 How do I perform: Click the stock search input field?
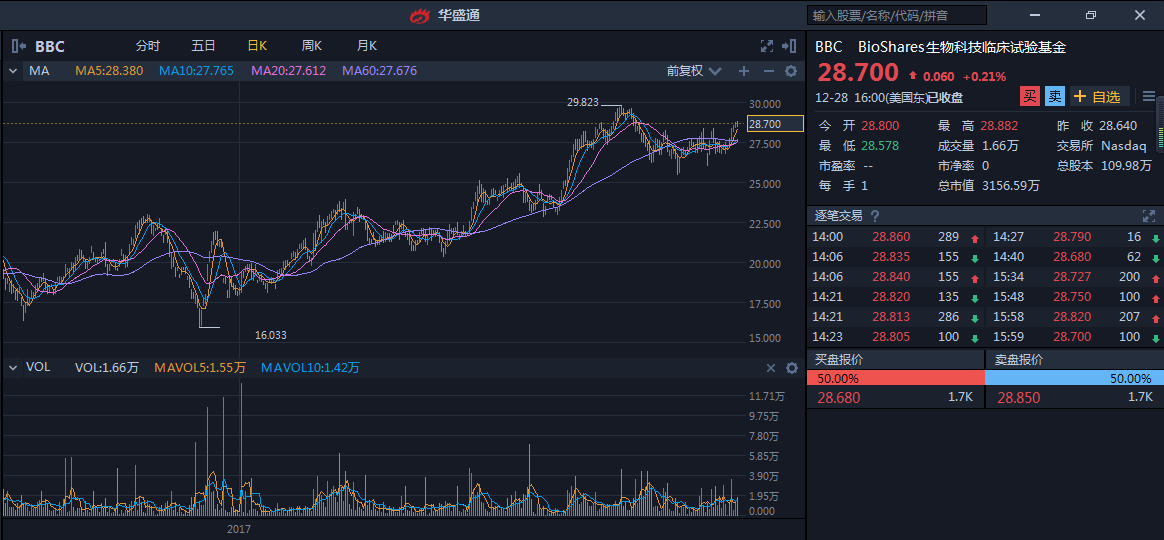point(897,15)
